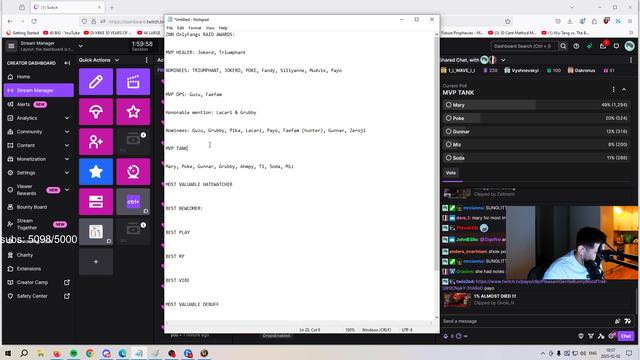Open taskbar search magnifier
The width and height of the screenshot is (640, 360).
point(24,353)
